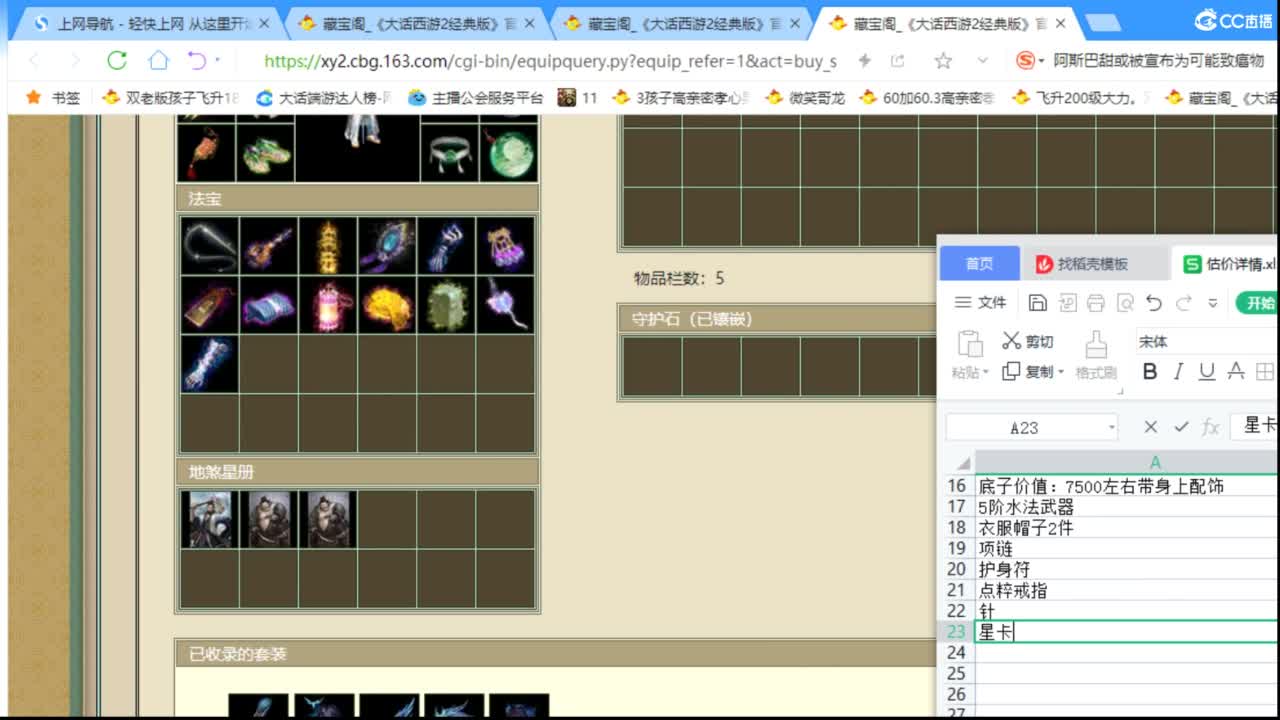Viewport: 1280px width, 720px height.
Task: Click 复制 to copy selection
Action: point(1027,371)
